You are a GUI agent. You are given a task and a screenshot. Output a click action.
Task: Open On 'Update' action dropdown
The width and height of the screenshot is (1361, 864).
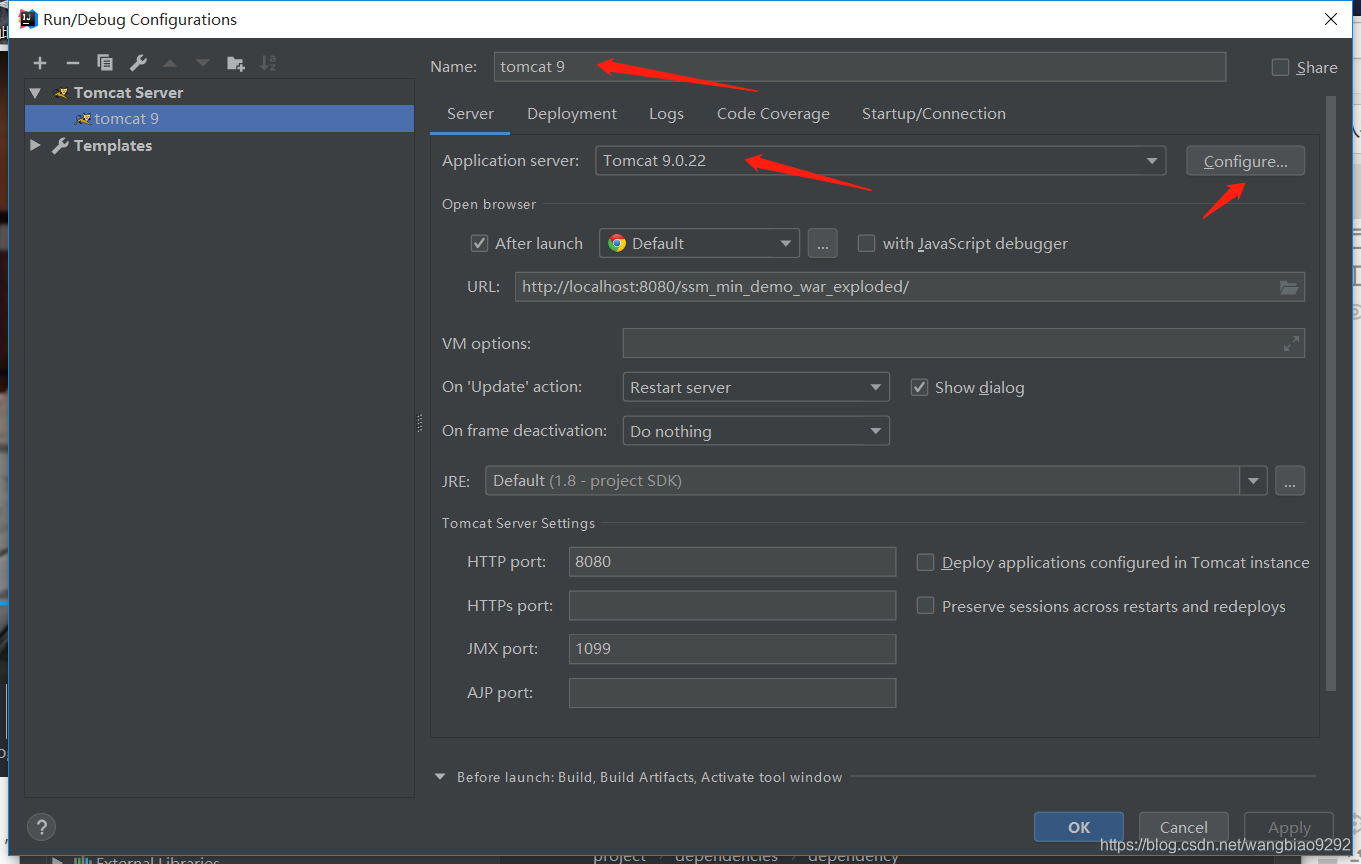click(755, 387)
